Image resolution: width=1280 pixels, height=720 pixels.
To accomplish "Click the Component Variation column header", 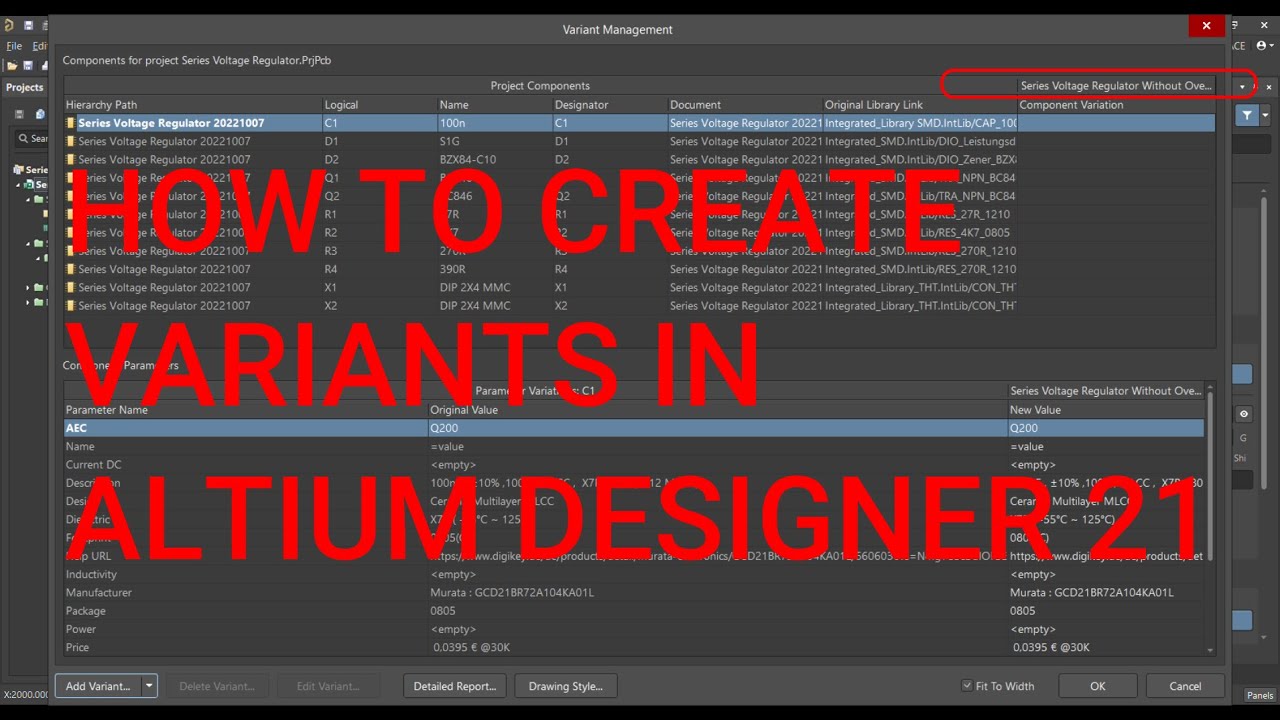I will (1117, 105).
